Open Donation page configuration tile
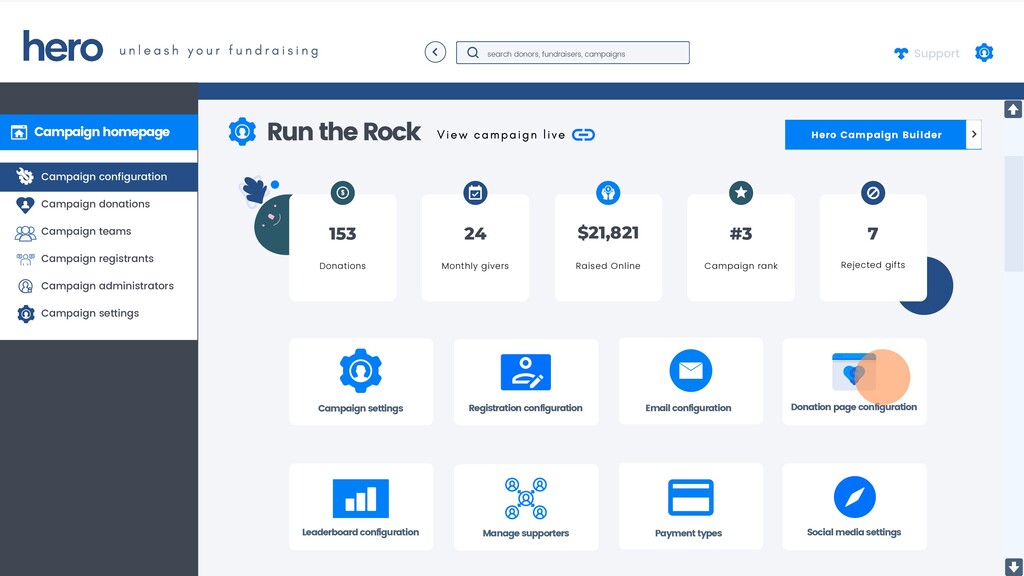The height and width of the screenshot is (576, 1024). click(x=854, y=381)
